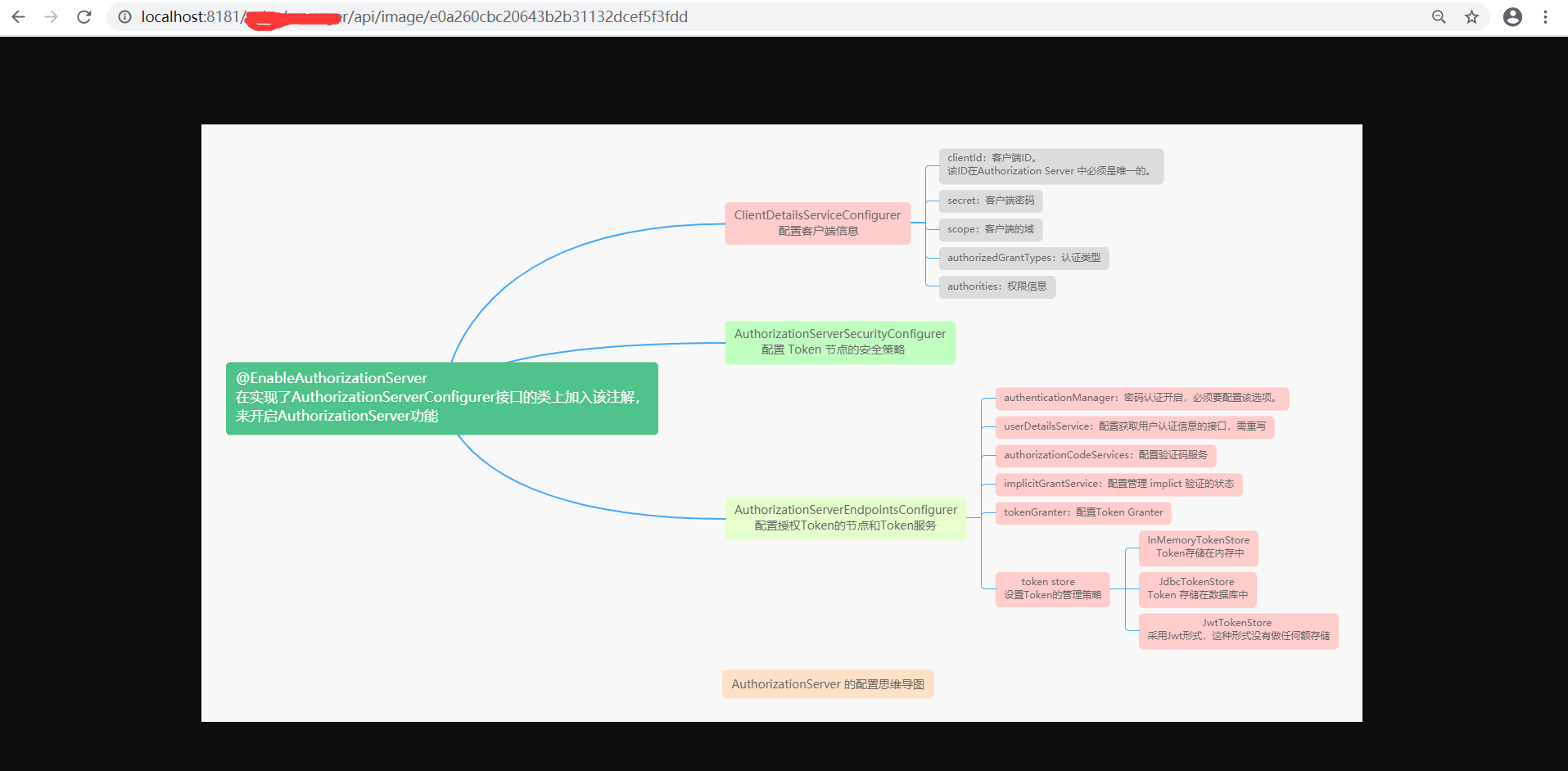
Task: Open the Chrome three-dot menu
Action: click(x=1545, y=17)
